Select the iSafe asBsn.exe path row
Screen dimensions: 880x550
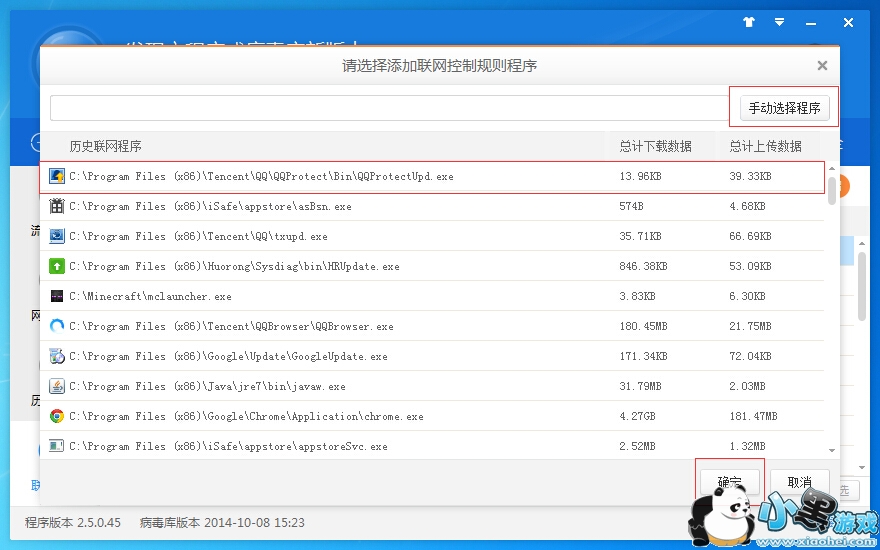click(x=432, y=206)
